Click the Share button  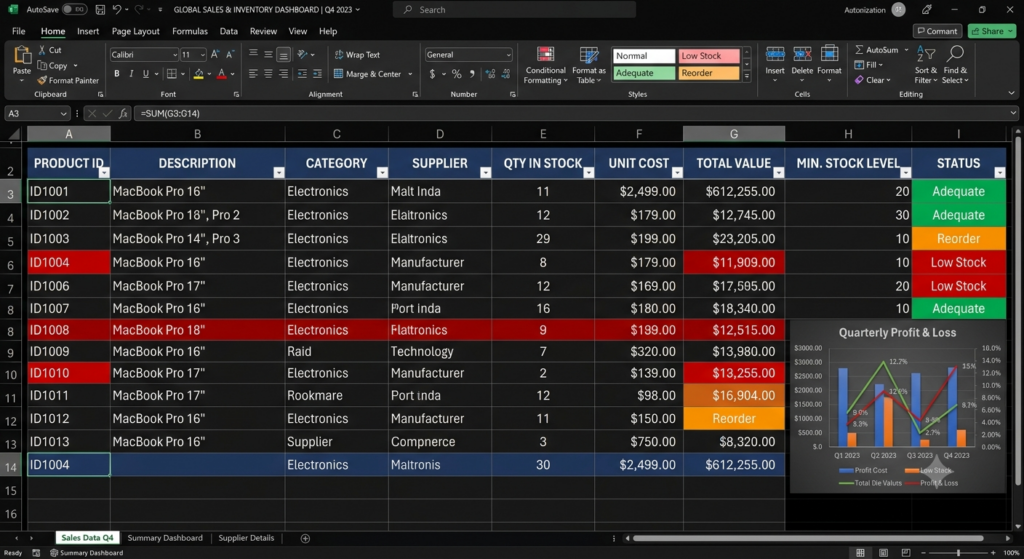coord(991,31)
